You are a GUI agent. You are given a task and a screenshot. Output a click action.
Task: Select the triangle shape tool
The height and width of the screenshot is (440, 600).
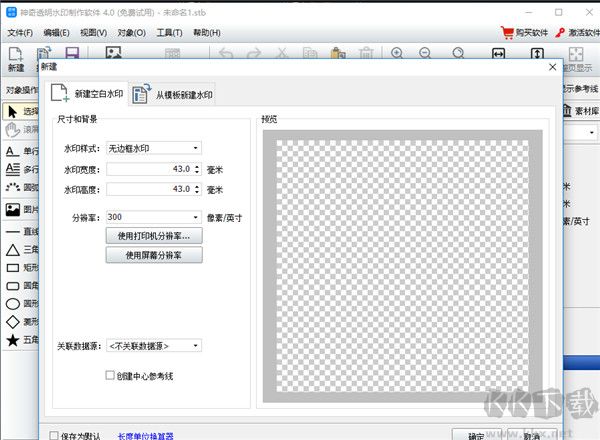coord(14,249)
